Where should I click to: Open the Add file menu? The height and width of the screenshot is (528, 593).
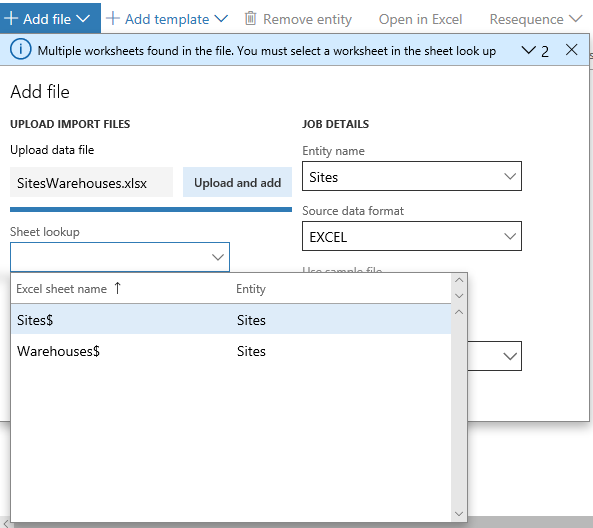click(x=50, y=18)
